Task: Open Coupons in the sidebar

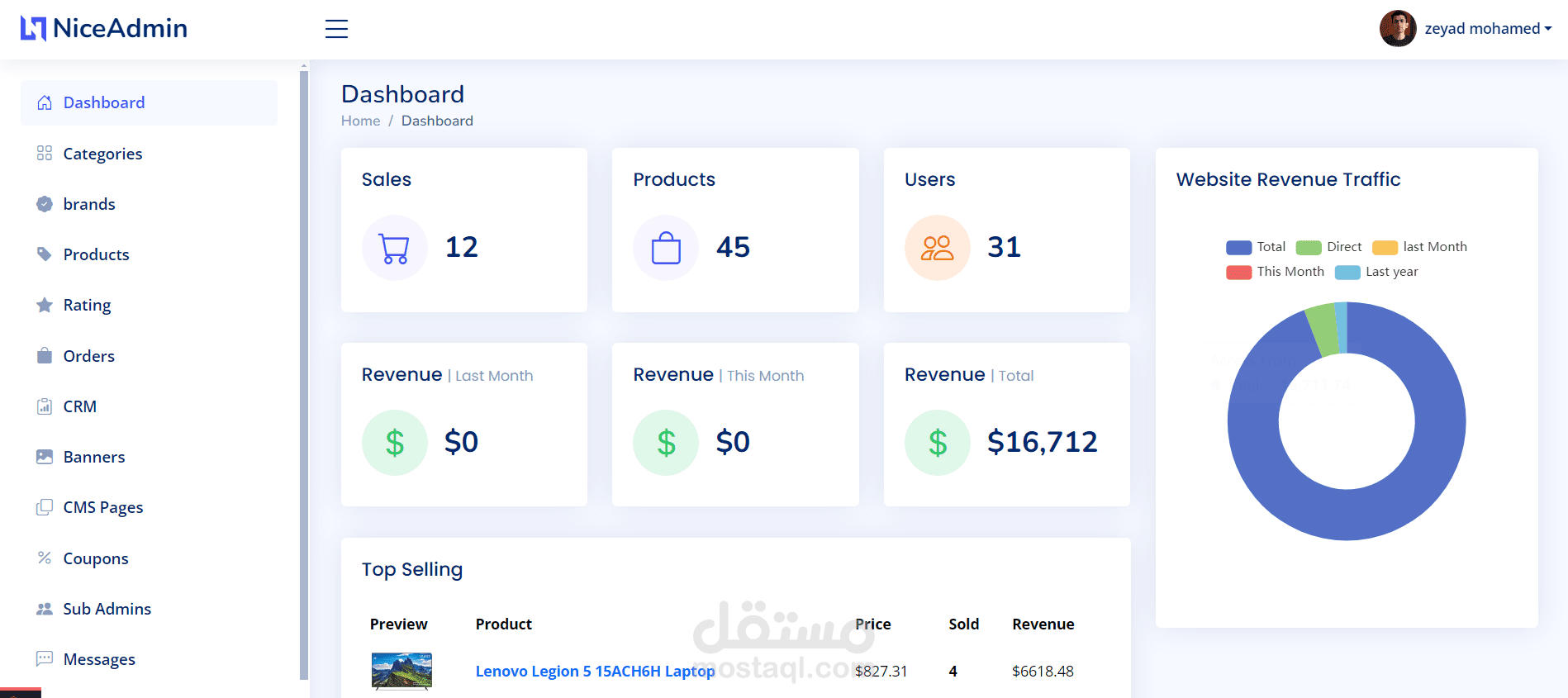Action: [x=149, y=558]
